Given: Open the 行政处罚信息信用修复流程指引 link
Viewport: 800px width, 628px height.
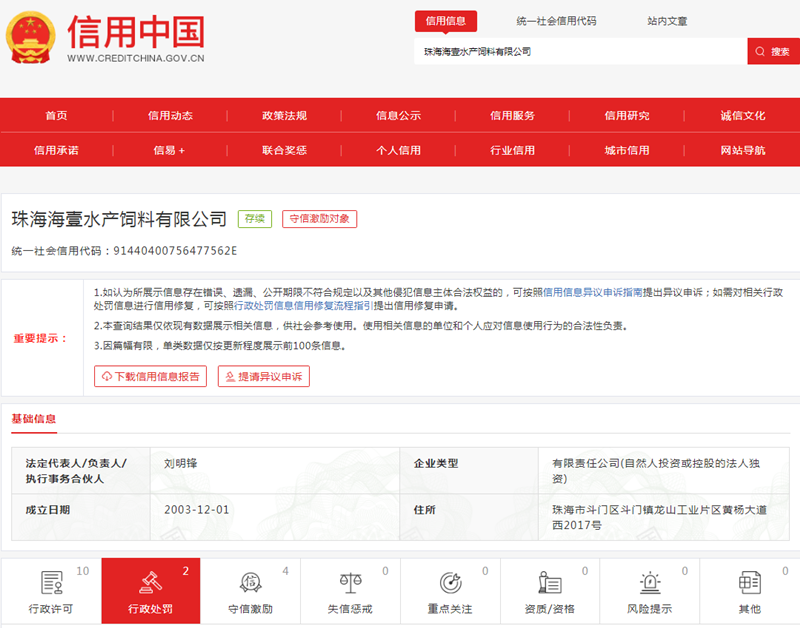Looking at the screenshot, I should 303,306.
